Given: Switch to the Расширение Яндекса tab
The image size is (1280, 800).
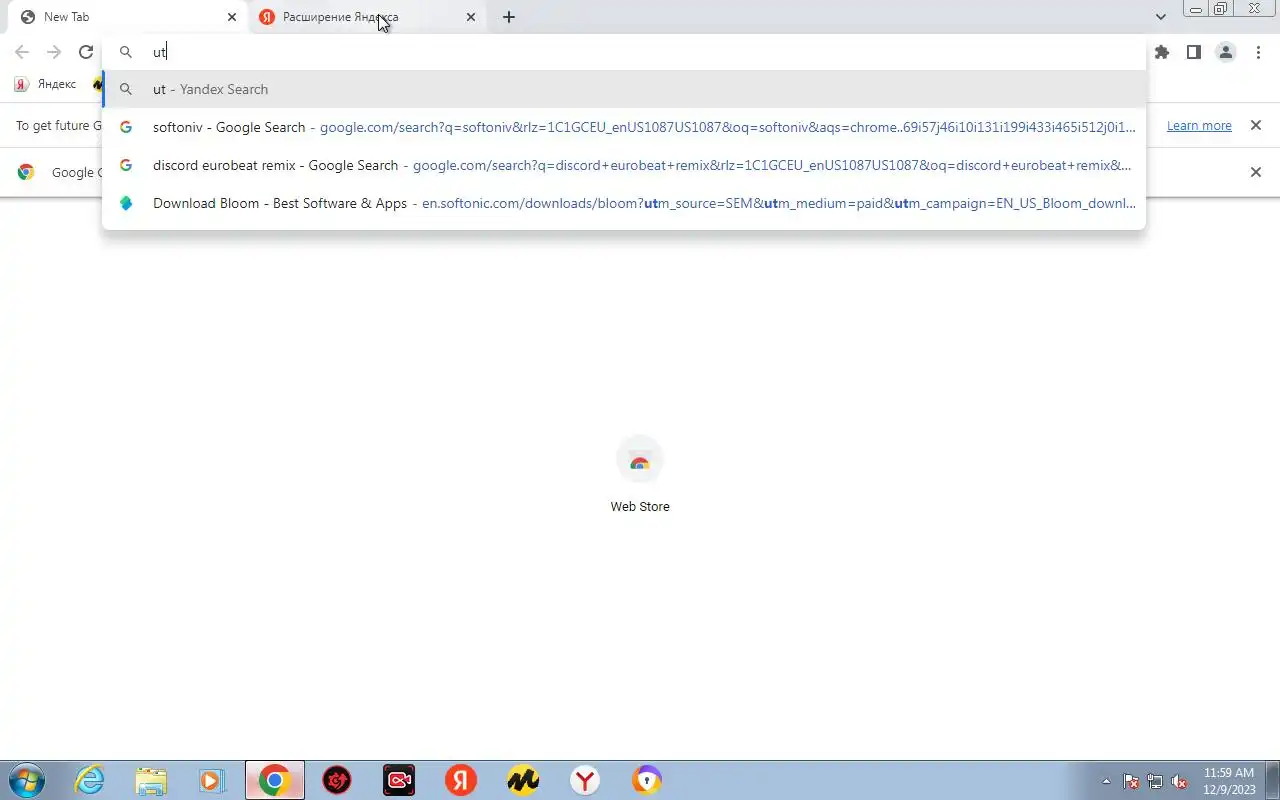Looking at the screenshot, I should tap(365, 17).
